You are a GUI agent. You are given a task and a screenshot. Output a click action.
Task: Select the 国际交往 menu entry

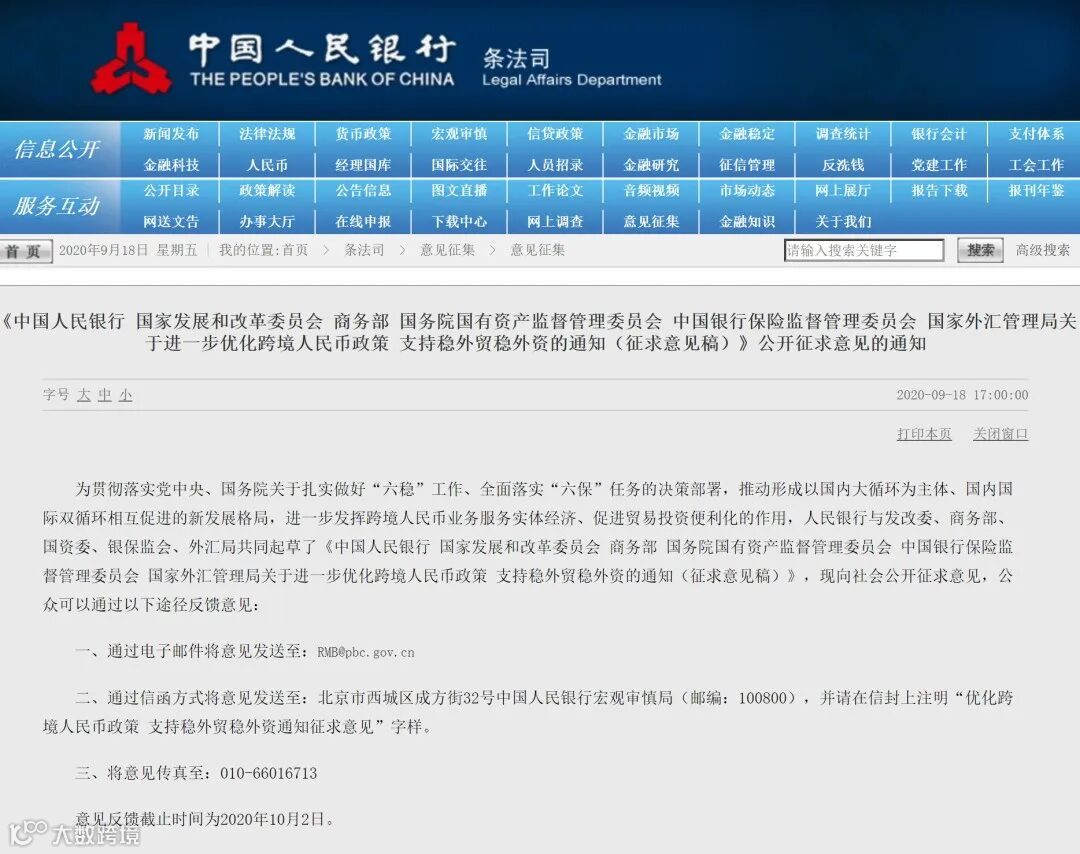[459, 165]
